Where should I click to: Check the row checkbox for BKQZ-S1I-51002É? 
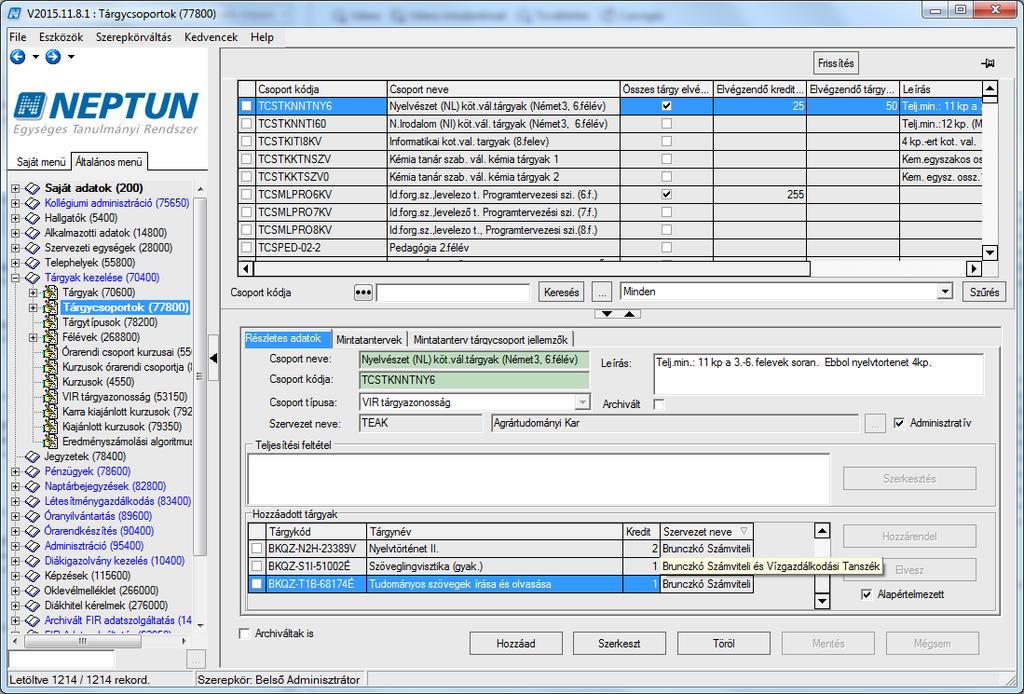257,566
